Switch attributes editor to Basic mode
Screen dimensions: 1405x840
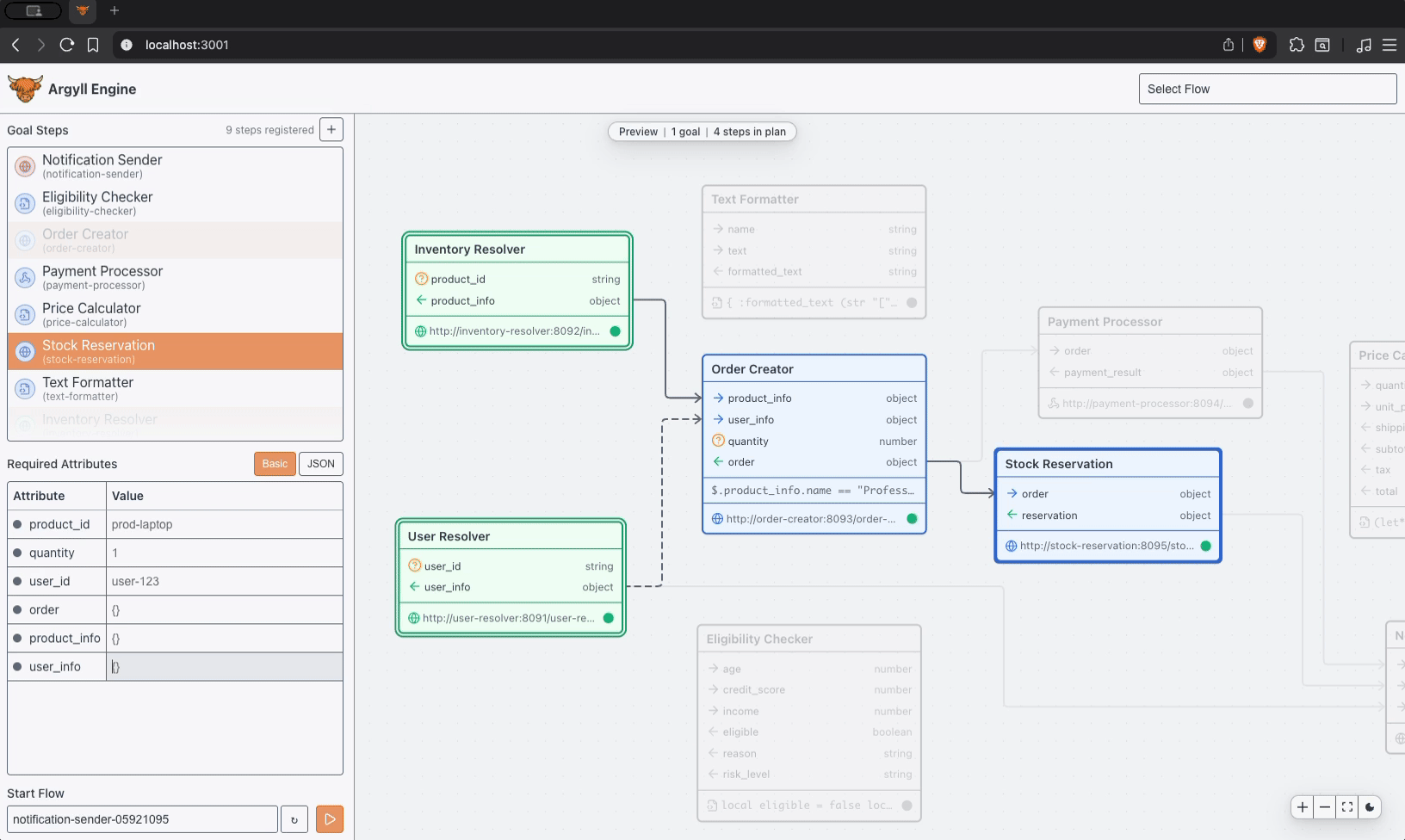275,464
